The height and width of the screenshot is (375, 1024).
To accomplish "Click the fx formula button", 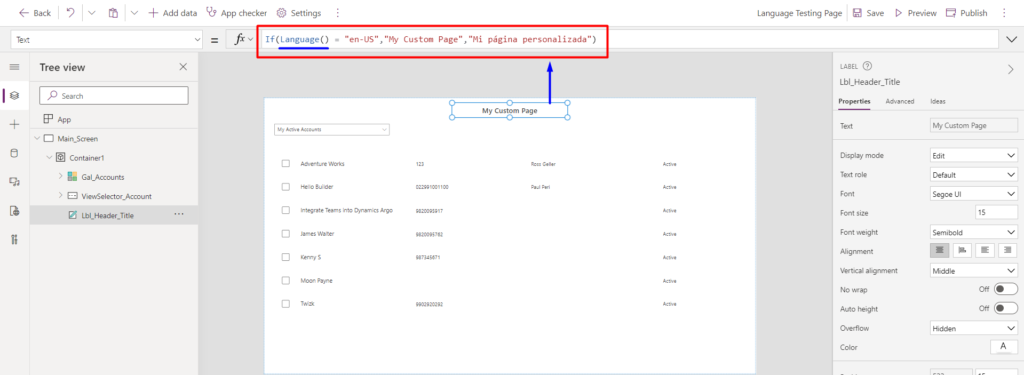I will [243, 40].
